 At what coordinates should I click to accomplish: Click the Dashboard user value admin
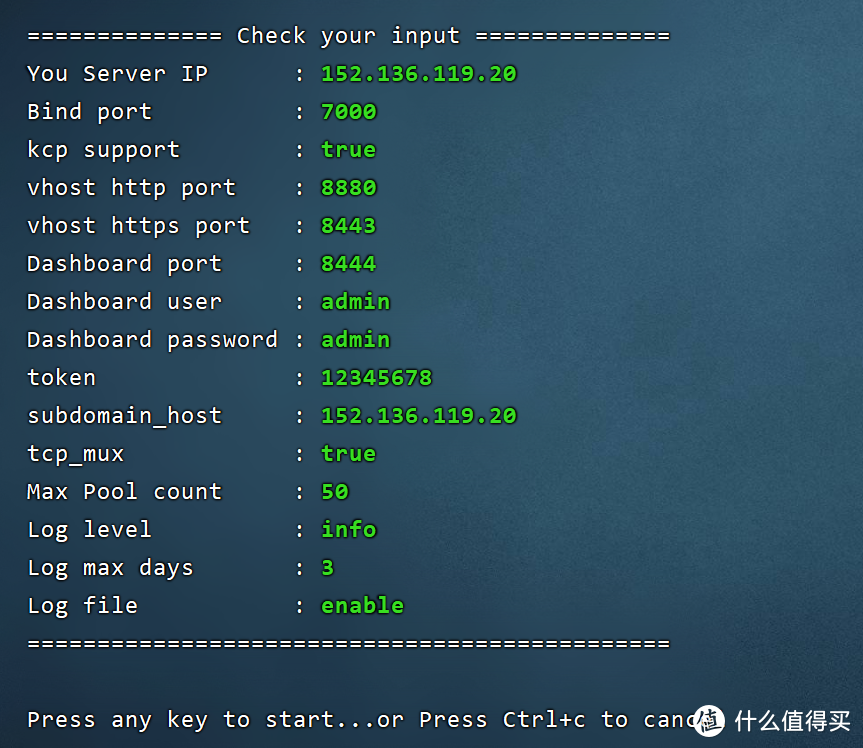click(355, 302)
